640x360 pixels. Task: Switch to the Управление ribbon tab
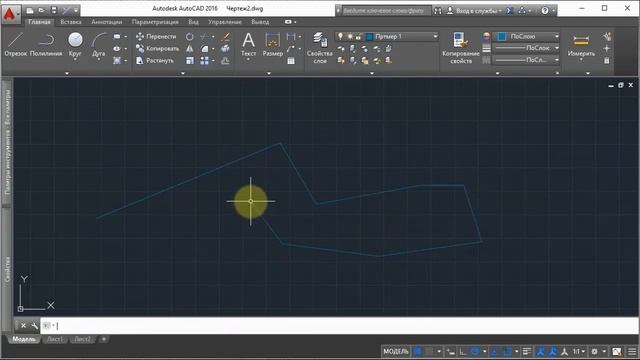pyautogui.click(x=225, y=22)
